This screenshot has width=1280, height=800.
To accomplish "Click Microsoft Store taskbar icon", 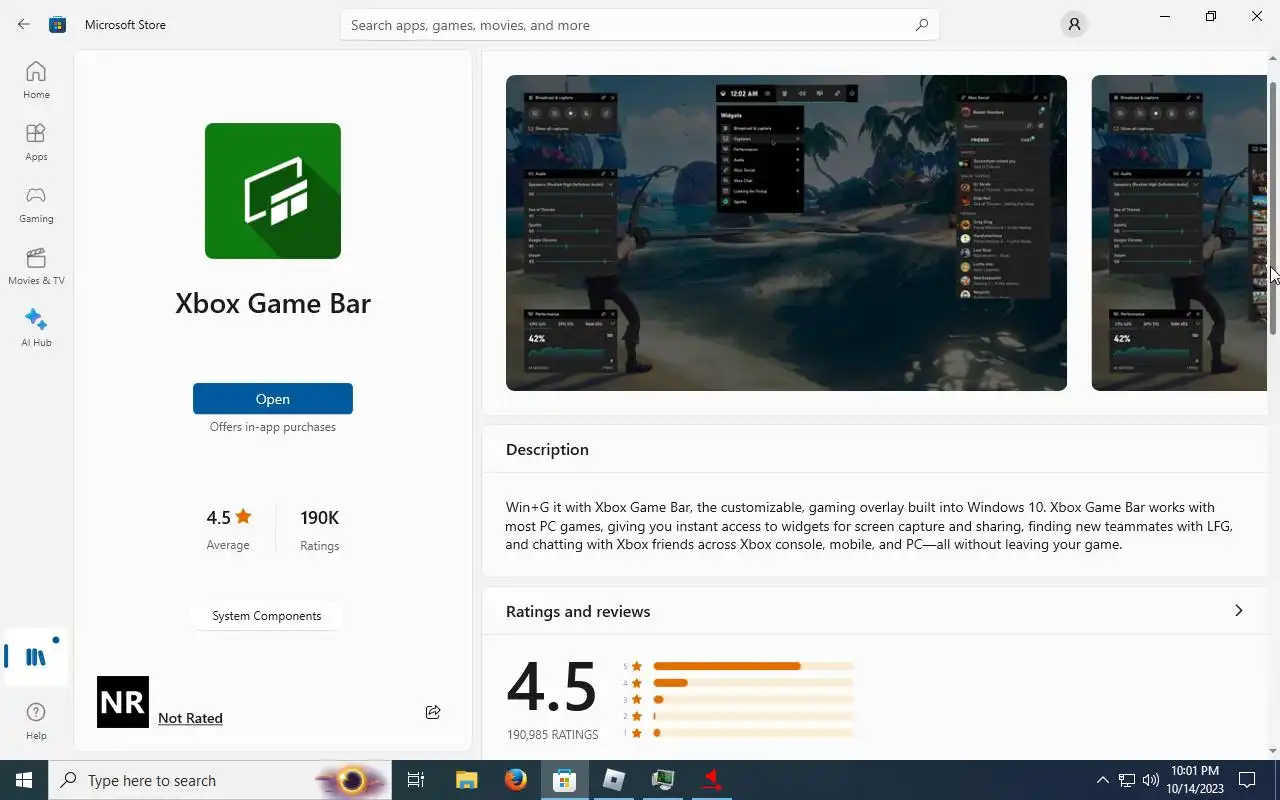I will (x=565, y=780).
